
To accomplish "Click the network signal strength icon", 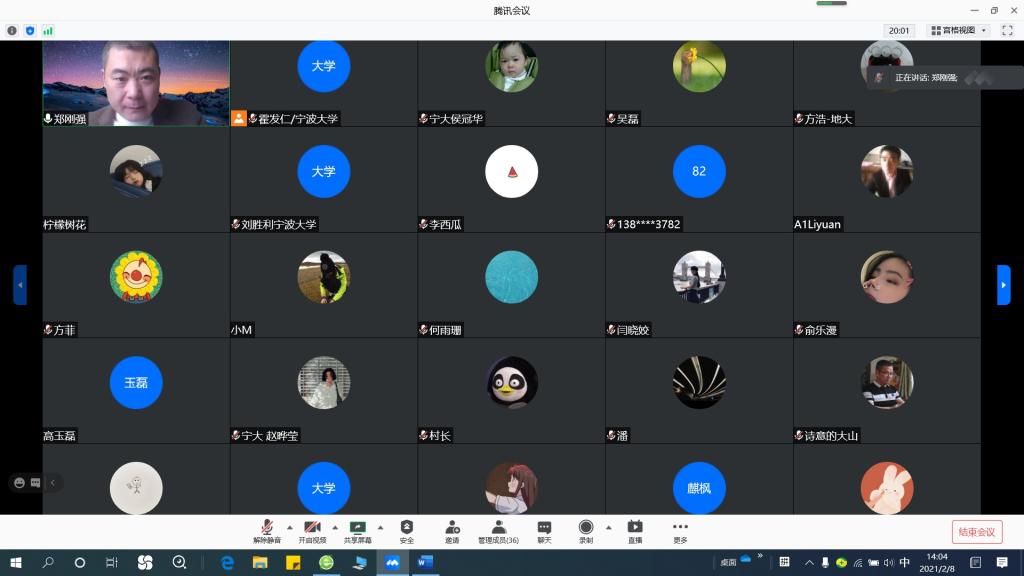I will 48,31.
